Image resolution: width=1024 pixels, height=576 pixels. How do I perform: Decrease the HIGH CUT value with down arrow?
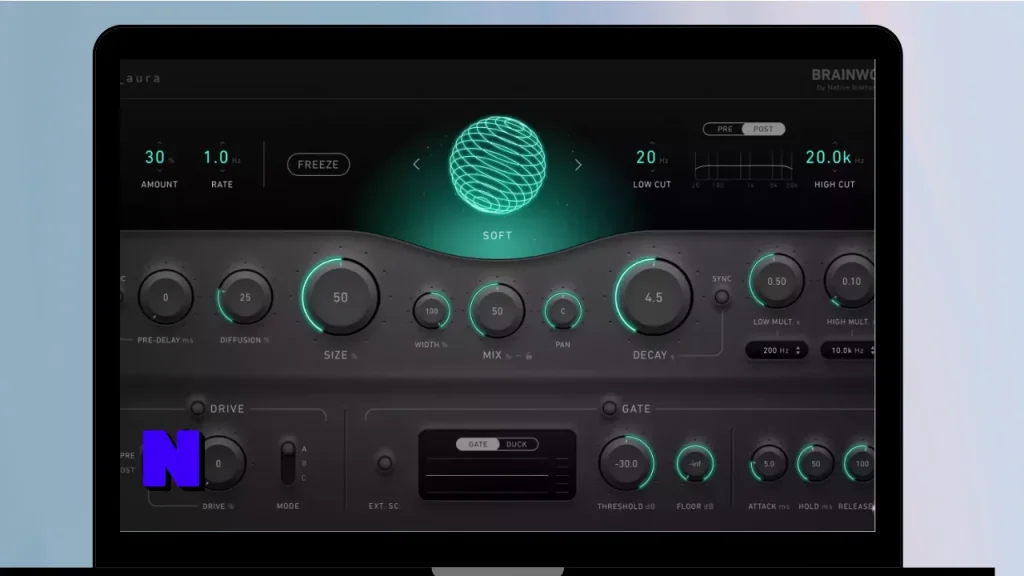834,171
